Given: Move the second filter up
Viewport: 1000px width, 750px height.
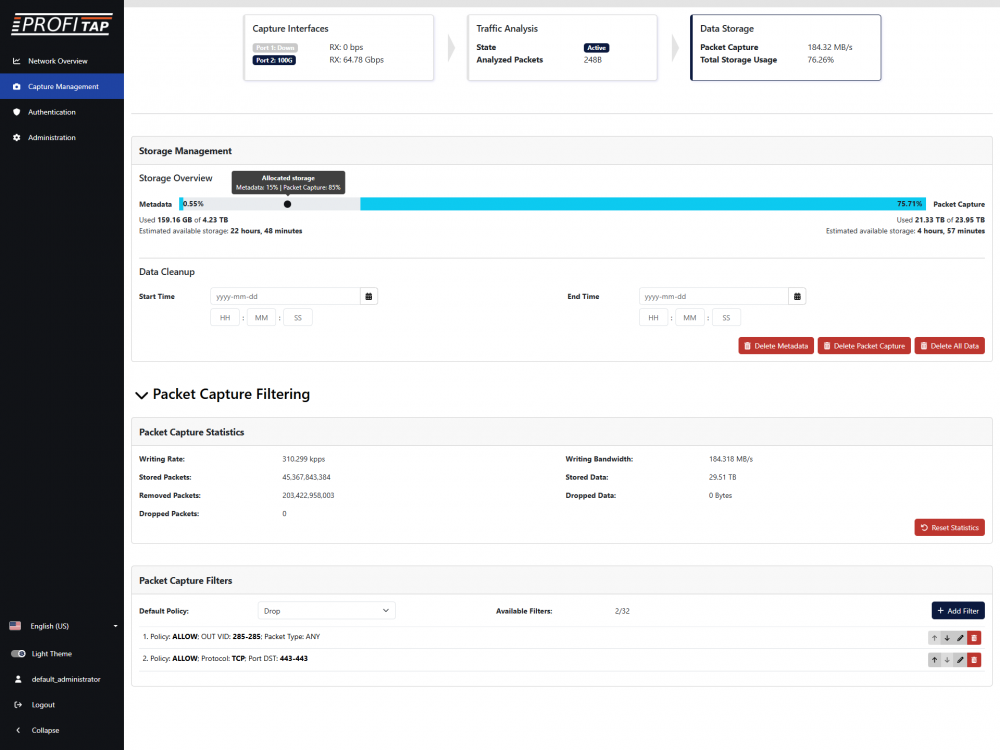Looking at the screenshot, I should 935,660.
